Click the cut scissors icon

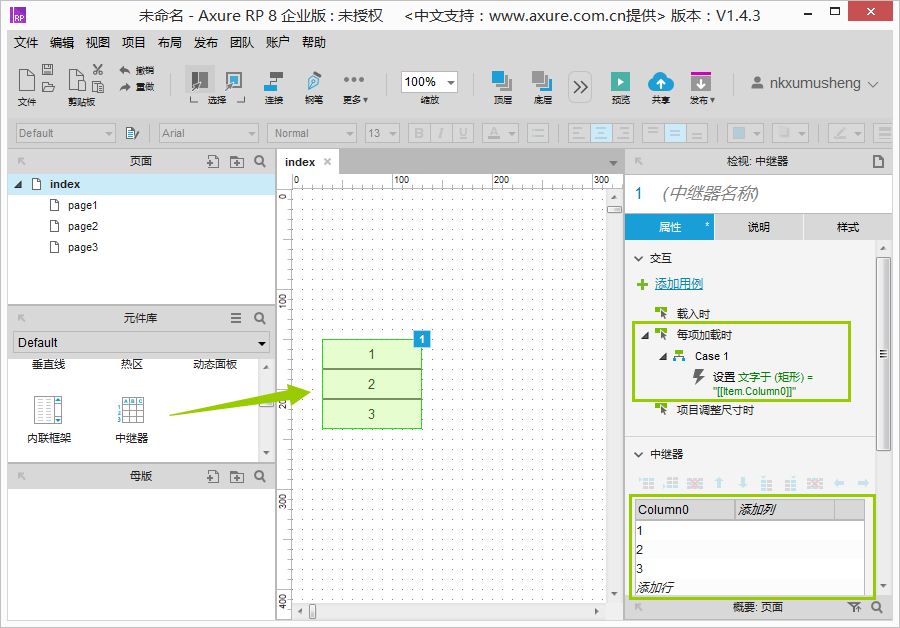[98, 69]
